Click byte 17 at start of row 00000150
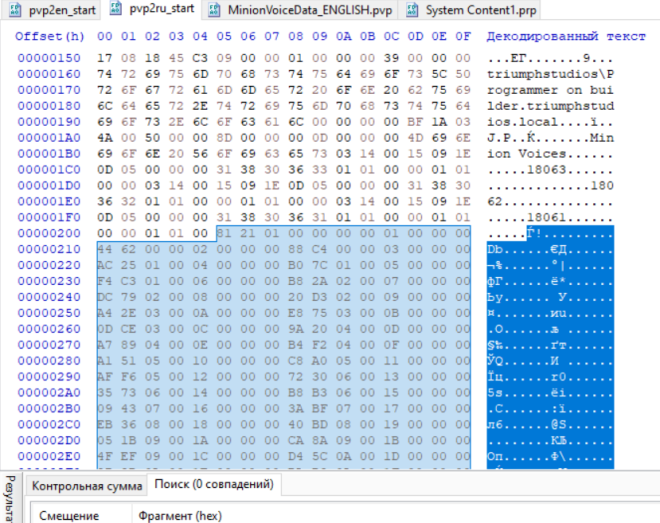This screenshot has width=660, height=523. pyautogui.click(x=104, y=58)
